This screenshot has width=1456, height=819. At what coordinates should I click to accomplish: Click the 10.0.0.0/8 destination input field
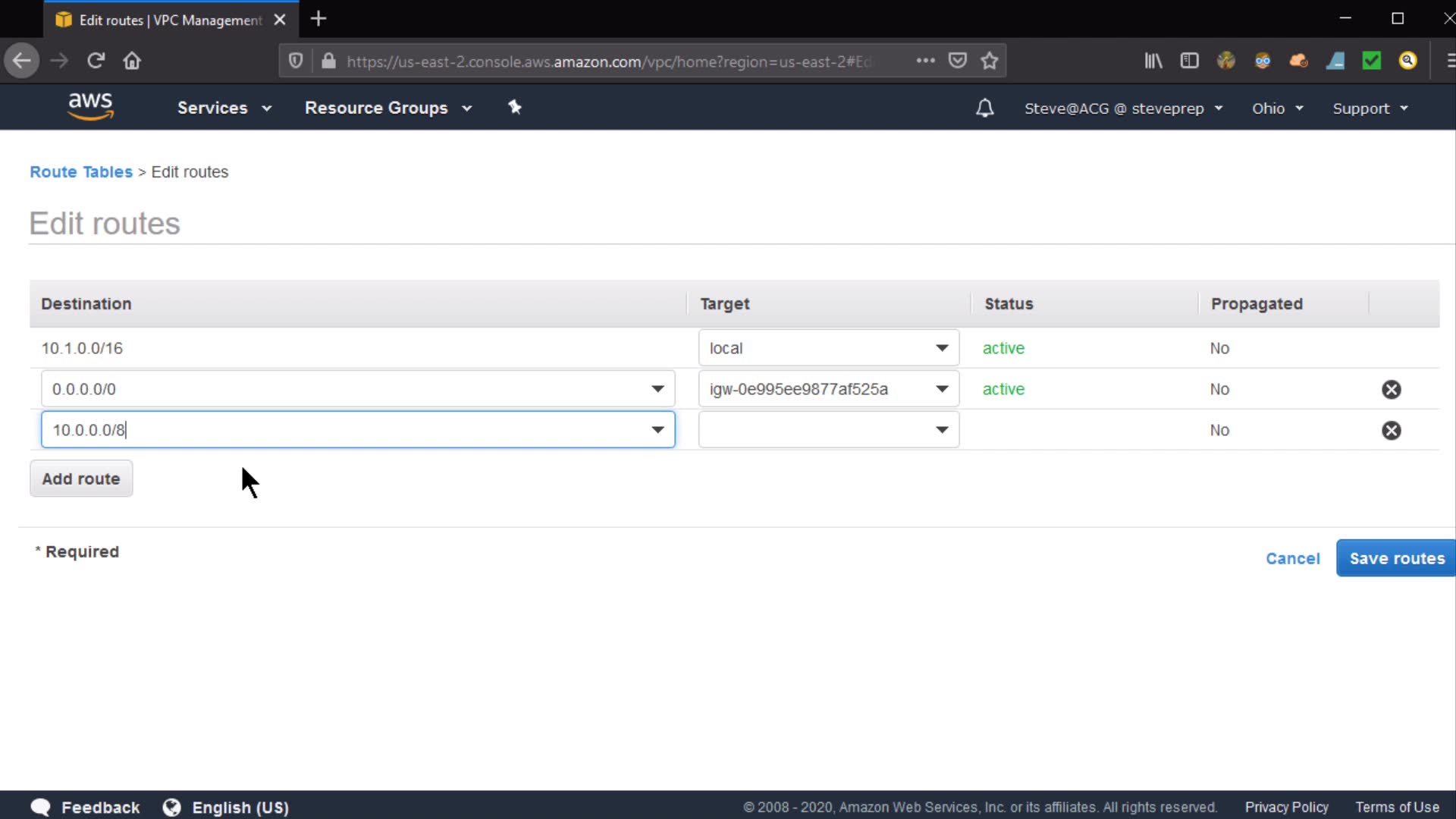coord(341,430)
